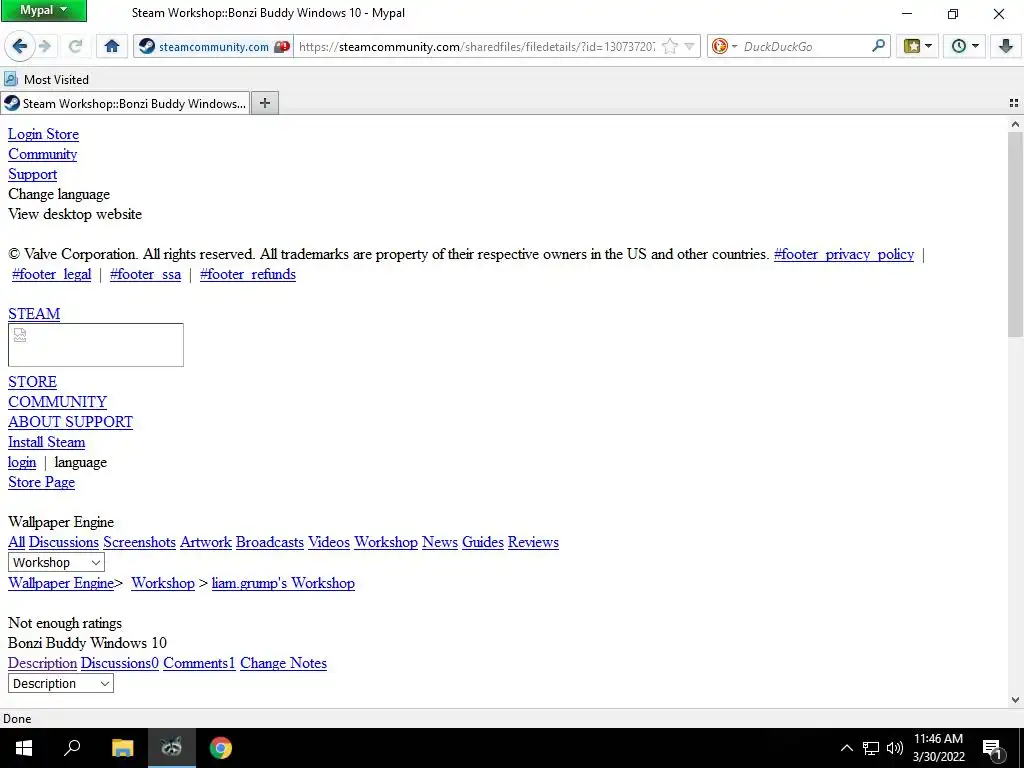Open the Bookmarks menu toolbar button

pyautogui.click(x=917, y=46)
